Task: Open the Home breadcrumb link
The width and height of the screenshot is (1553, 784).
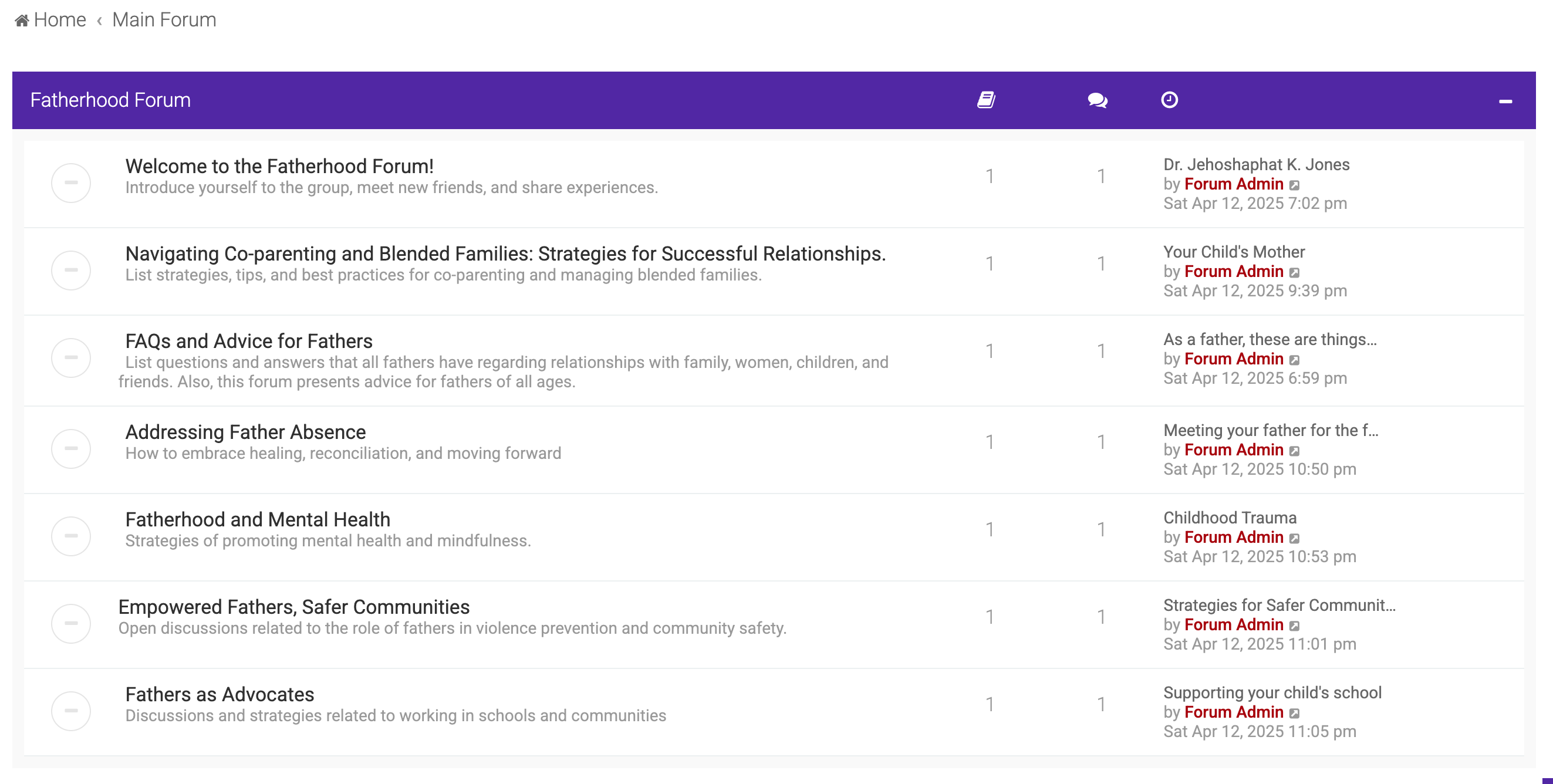Action: tap(60, 20)
